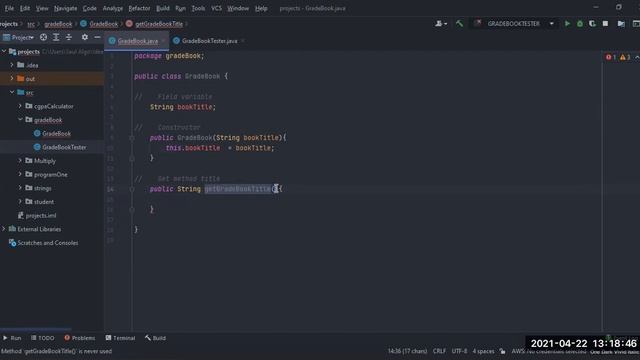Collapse the projects root folder
This screenshot has width=640, height=360.
click(x=4, y=51)
